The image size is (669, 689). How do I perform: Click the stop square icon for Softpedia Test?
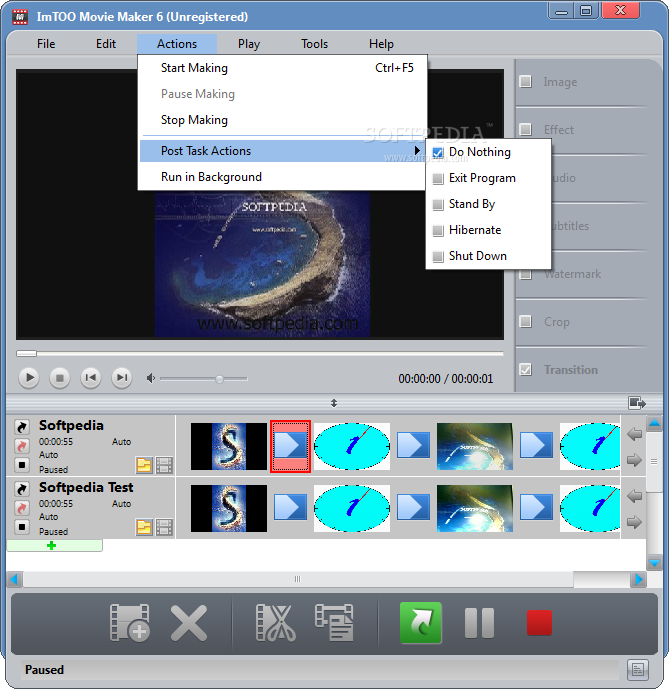[x=22, y=526]
